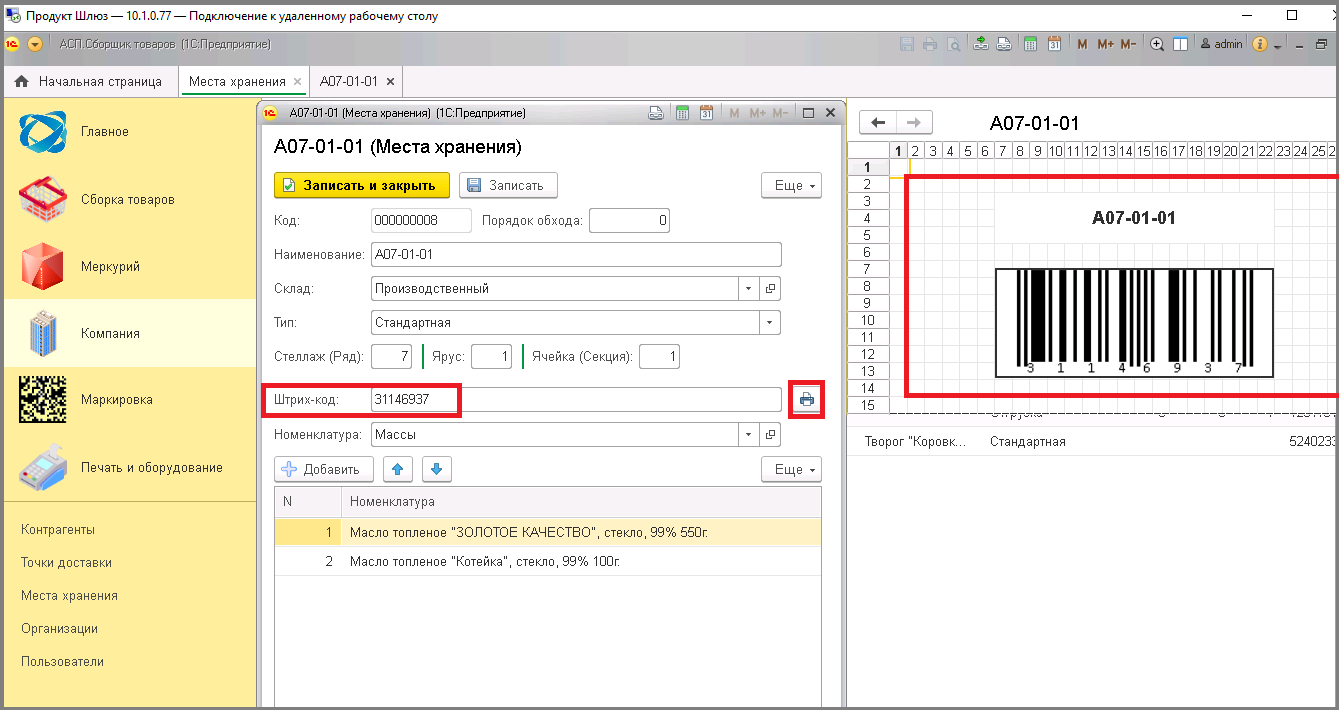The height and width of the screenshot is (710, 1339).
Task: Click Записать и закрыть button
Action: click(x=362, y=185)
